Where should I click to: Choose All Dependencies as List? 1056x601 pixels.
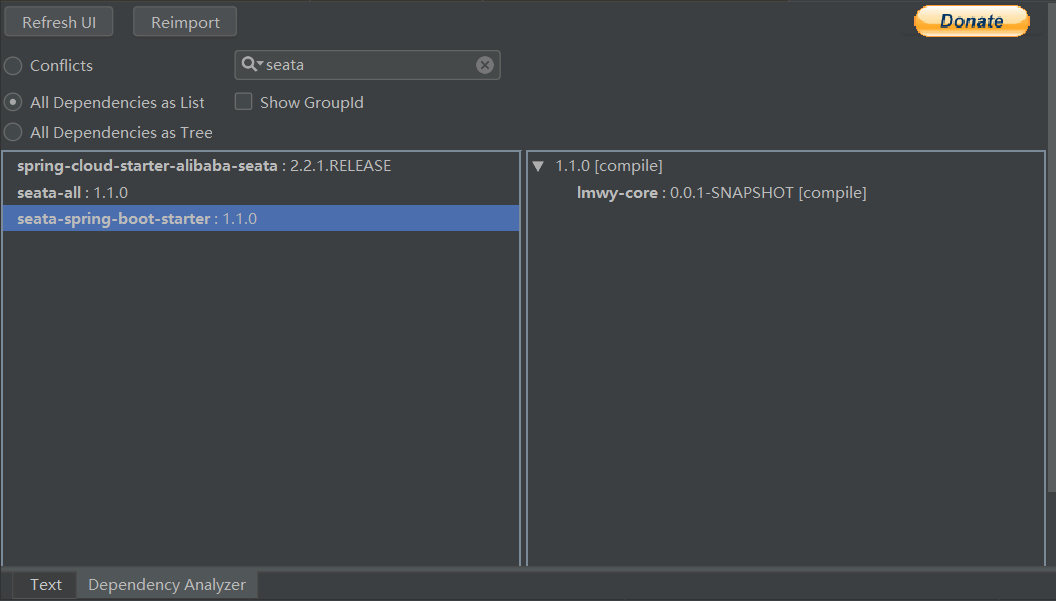(13, 102)
